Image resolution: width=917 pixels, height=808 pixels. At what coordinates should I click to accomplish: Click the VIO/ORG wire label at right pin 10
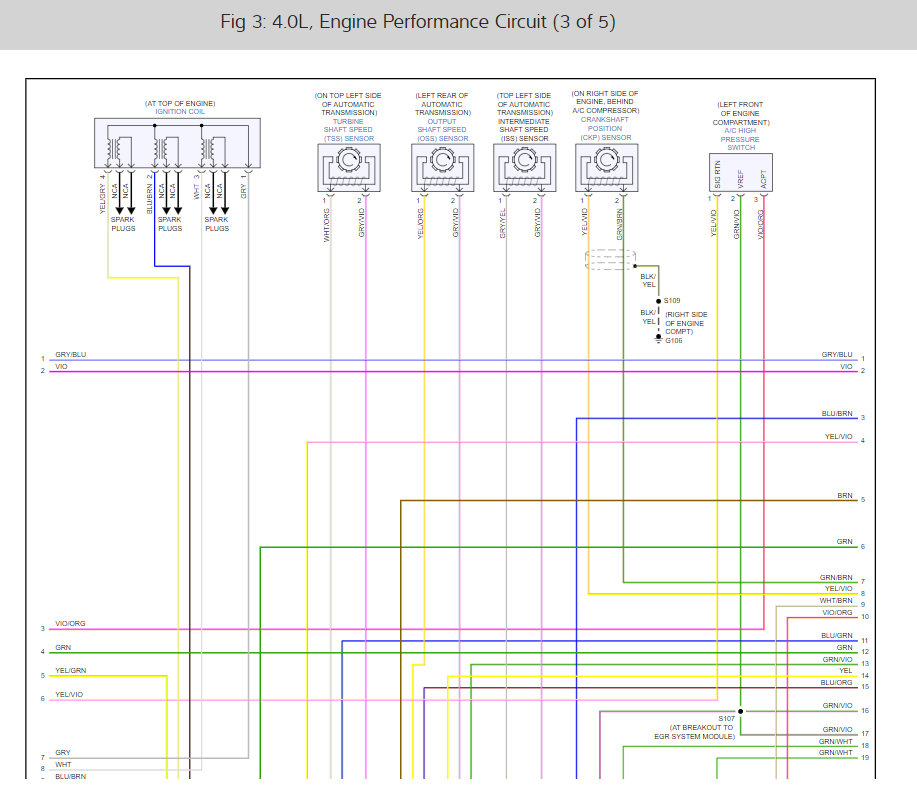coord(837,613)
